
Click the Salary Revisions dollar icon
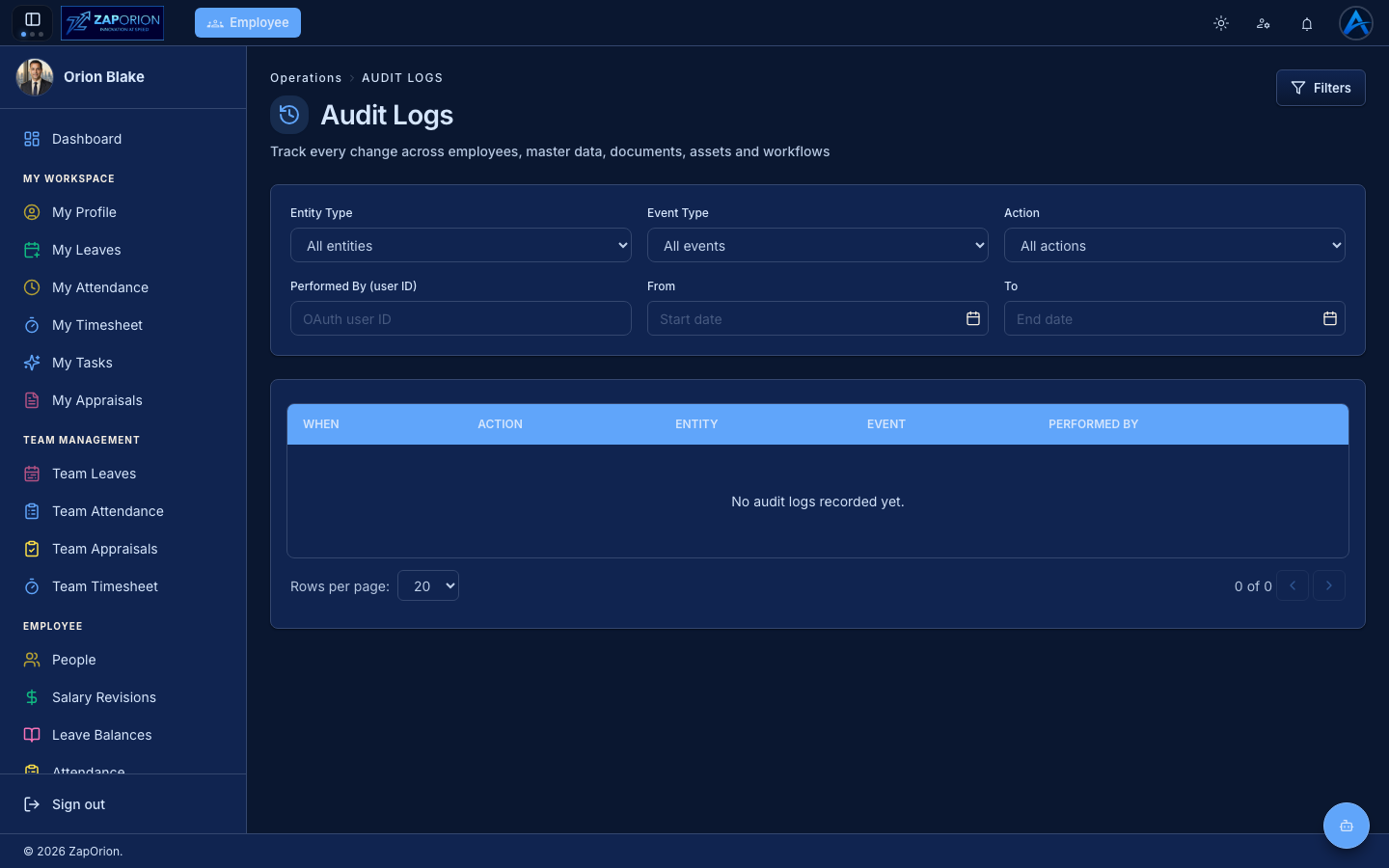tap(32, 697)
